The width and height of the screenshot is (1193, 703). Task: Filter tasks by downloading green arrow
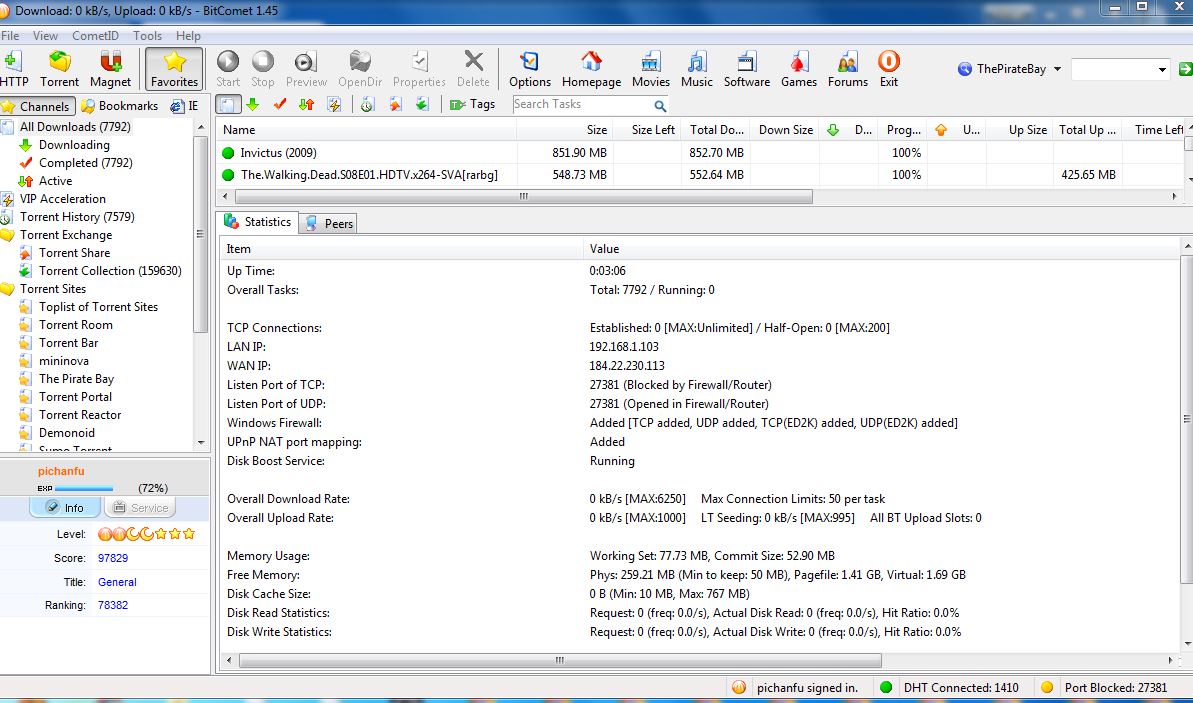[253, 104]
